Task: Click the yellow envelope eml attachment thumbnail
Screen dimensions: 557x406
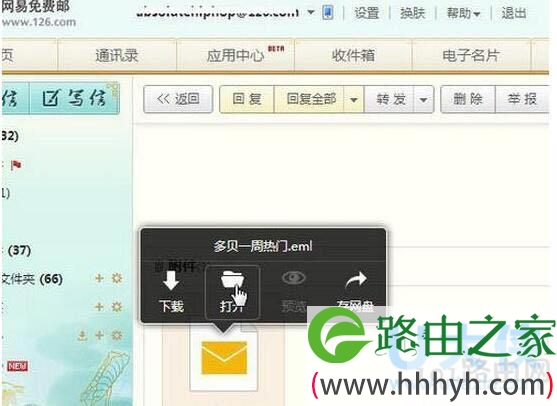Action: pos(224,357)
